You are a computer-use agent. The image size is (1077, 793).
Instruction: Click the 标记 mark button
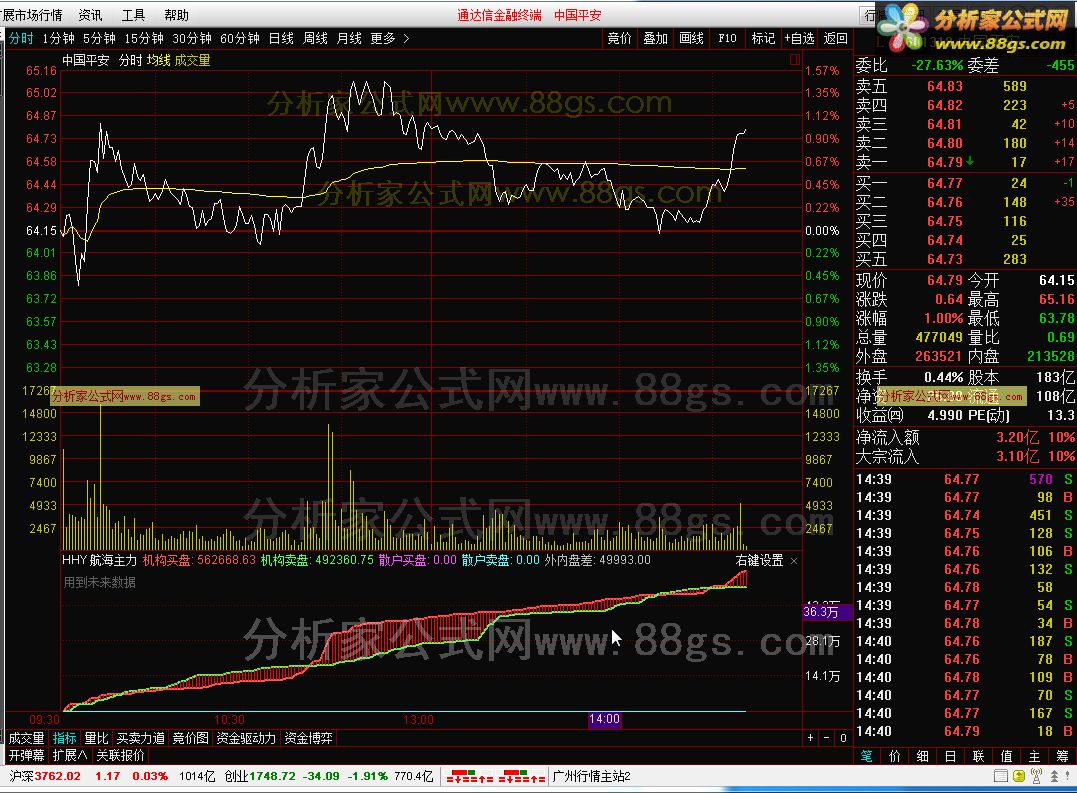click(763, 38)
